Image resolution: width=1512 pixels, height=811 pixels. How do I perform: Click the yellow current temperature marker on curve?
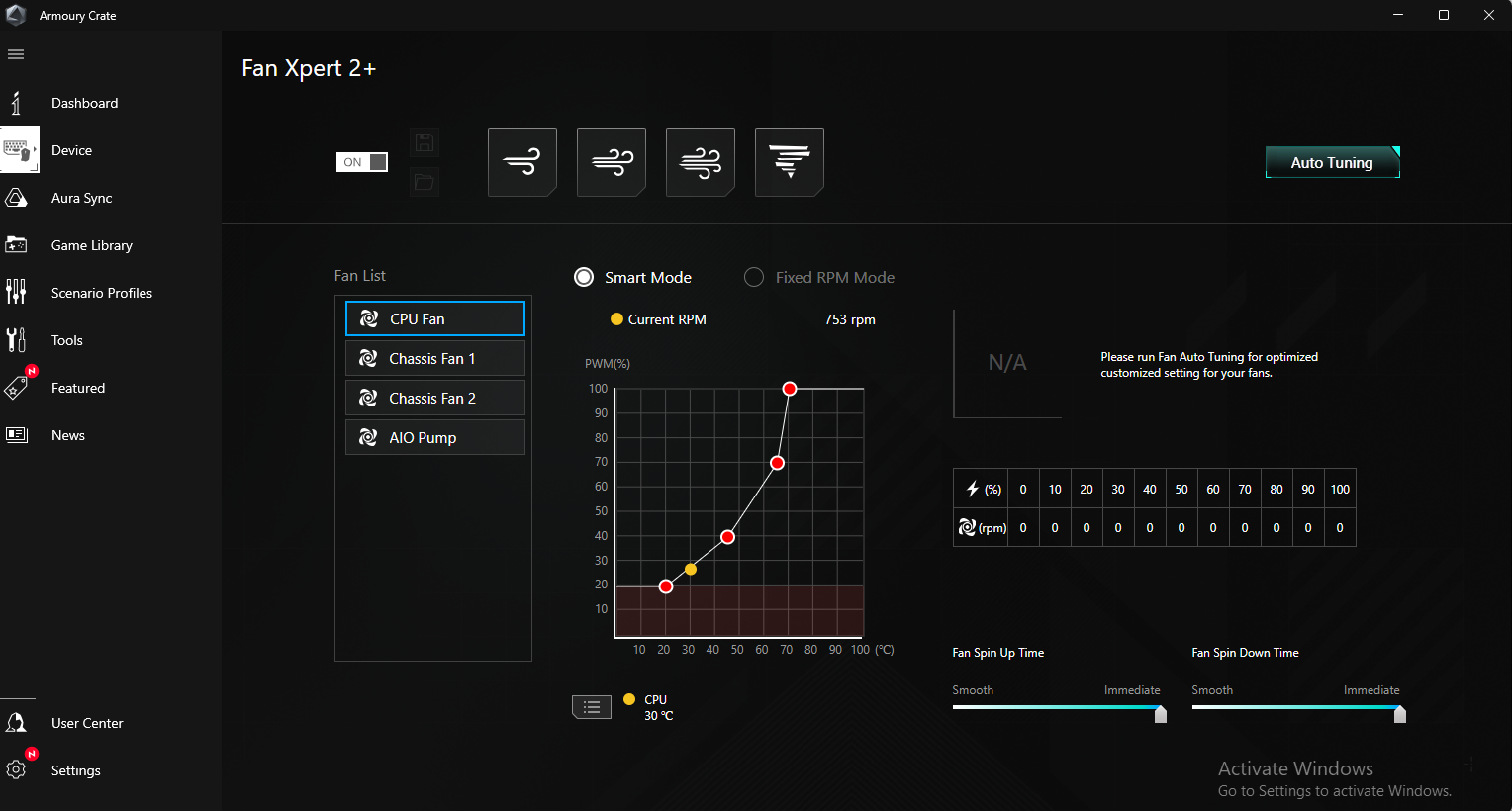[x=691, y=569]
